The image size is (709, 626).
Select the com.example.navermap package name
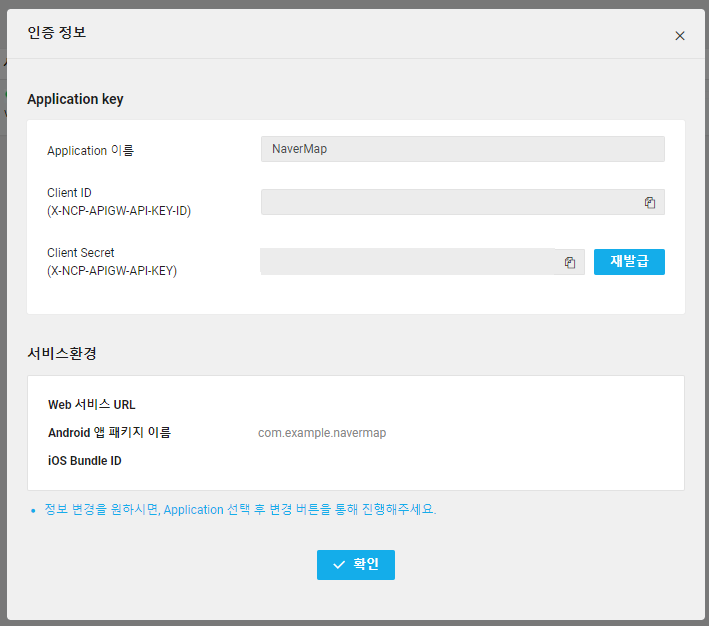(x=322, y=433)
